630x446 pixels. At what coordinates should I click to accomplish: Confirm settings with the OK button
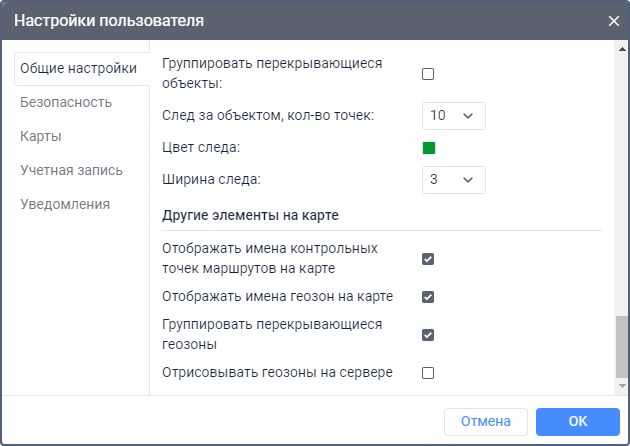(x=577, y=421)
